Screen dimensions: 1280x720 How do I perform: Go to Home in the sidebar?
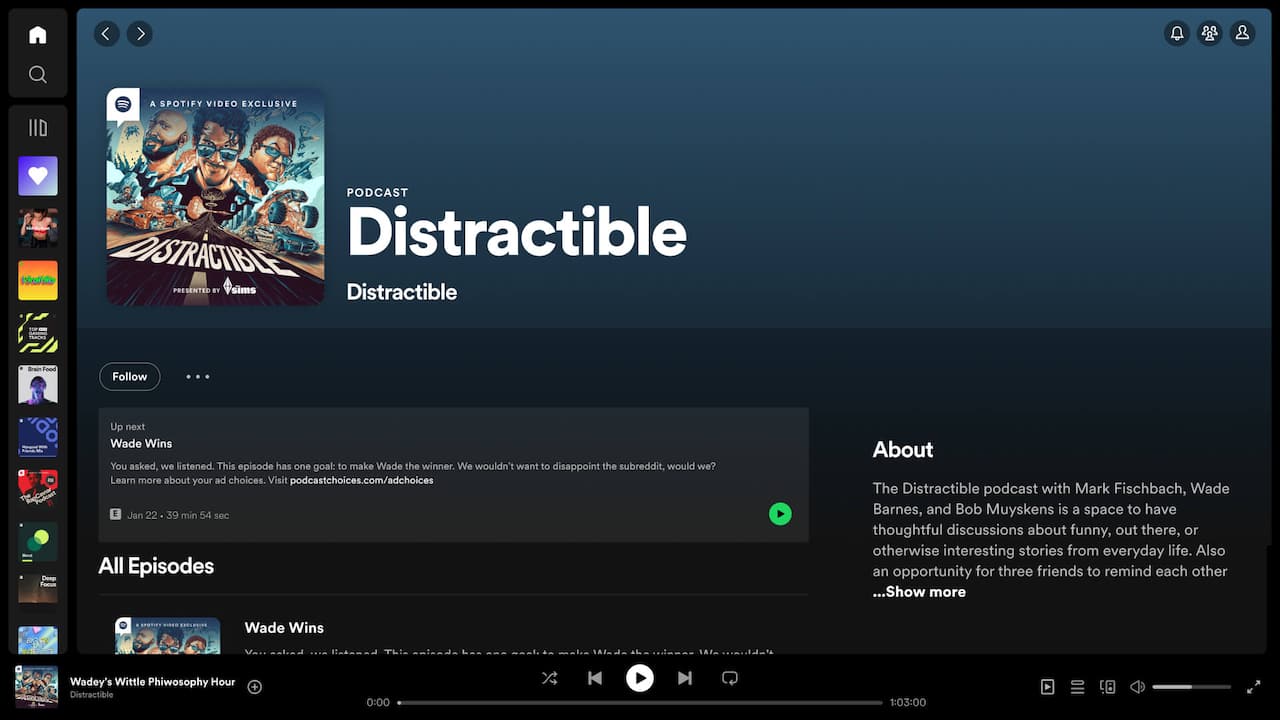[x=38, y=35]
